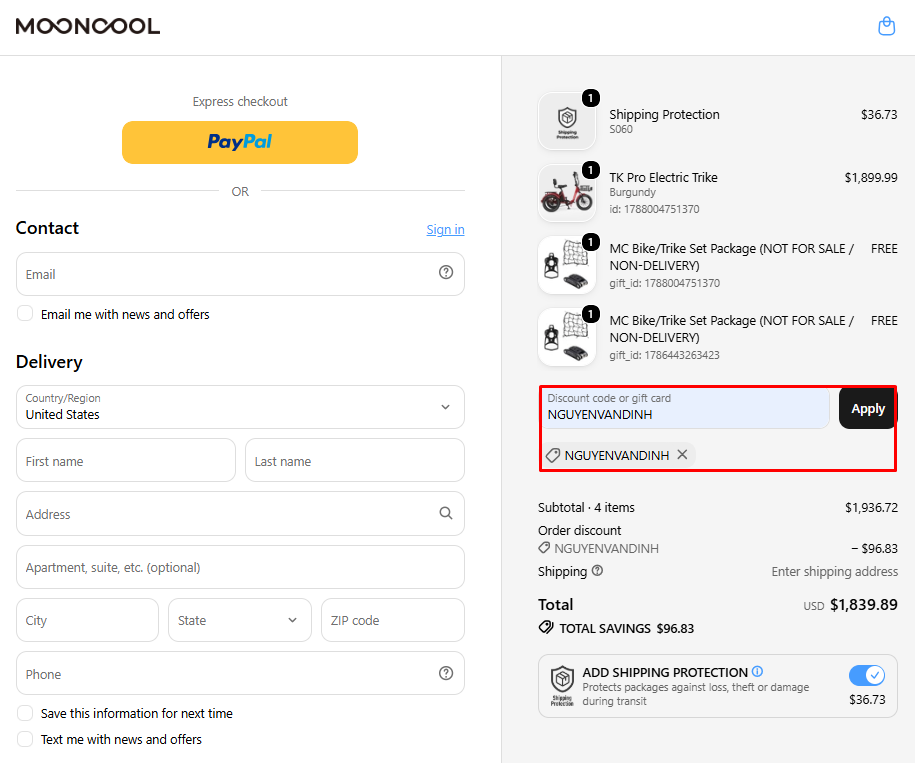Viewport: 915px width, 763px height.
Task: Click the gift set thumbnail for gift_id 1788004751370
Action: 567,265
